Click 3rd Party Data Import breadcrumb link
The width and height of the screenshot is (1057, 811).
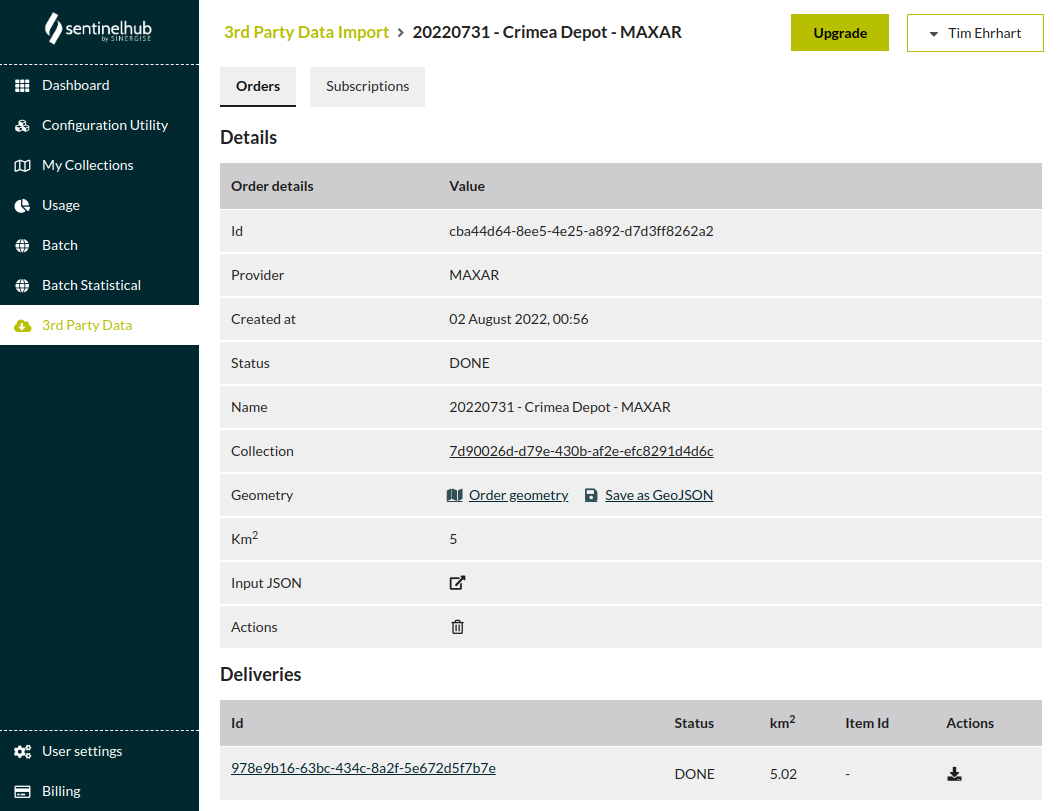(306, 32)
